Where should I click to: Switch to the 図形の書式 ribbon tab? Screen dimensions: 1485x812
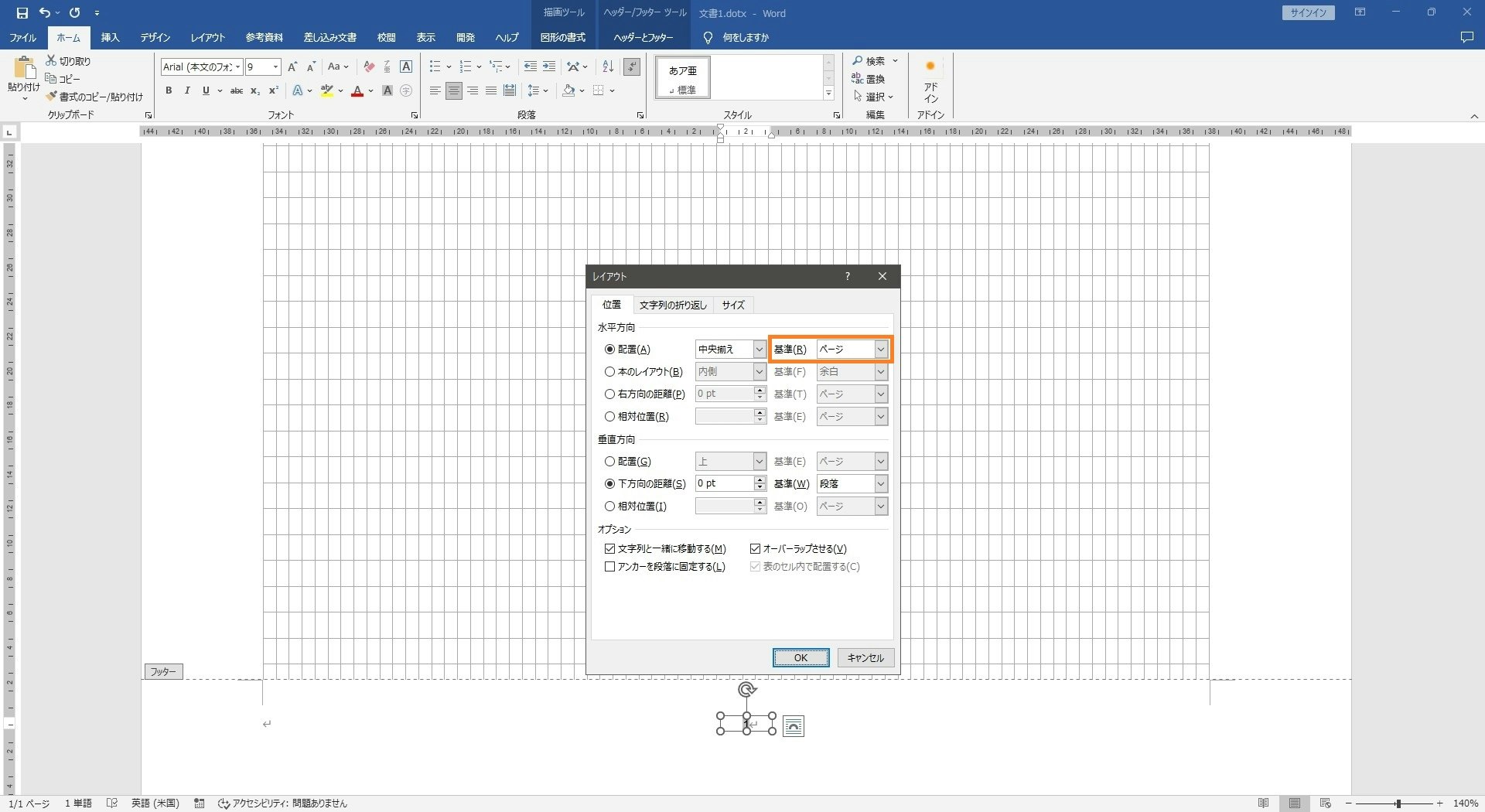pyautogui.click(x=563, y=37)
